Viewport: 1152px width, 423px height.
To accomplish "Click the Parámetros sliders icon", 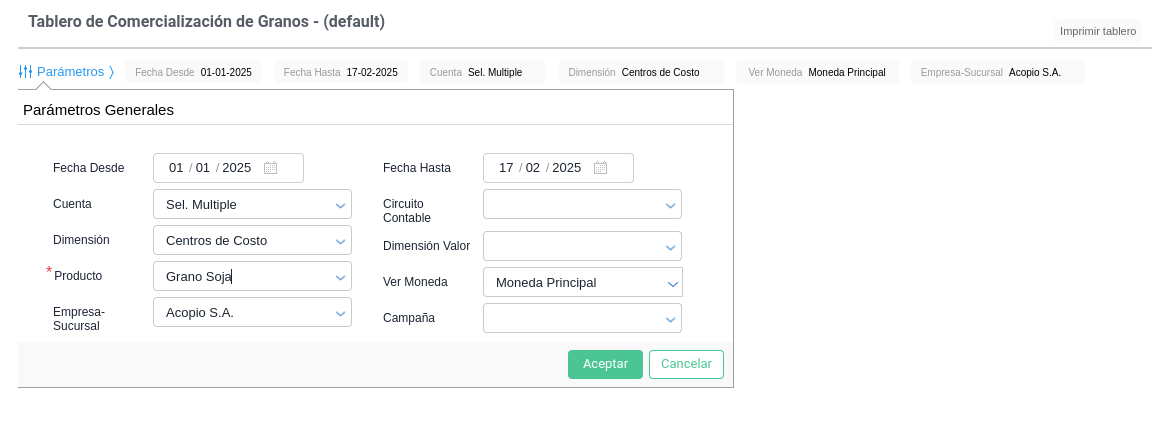I will [x=26, y=72].
